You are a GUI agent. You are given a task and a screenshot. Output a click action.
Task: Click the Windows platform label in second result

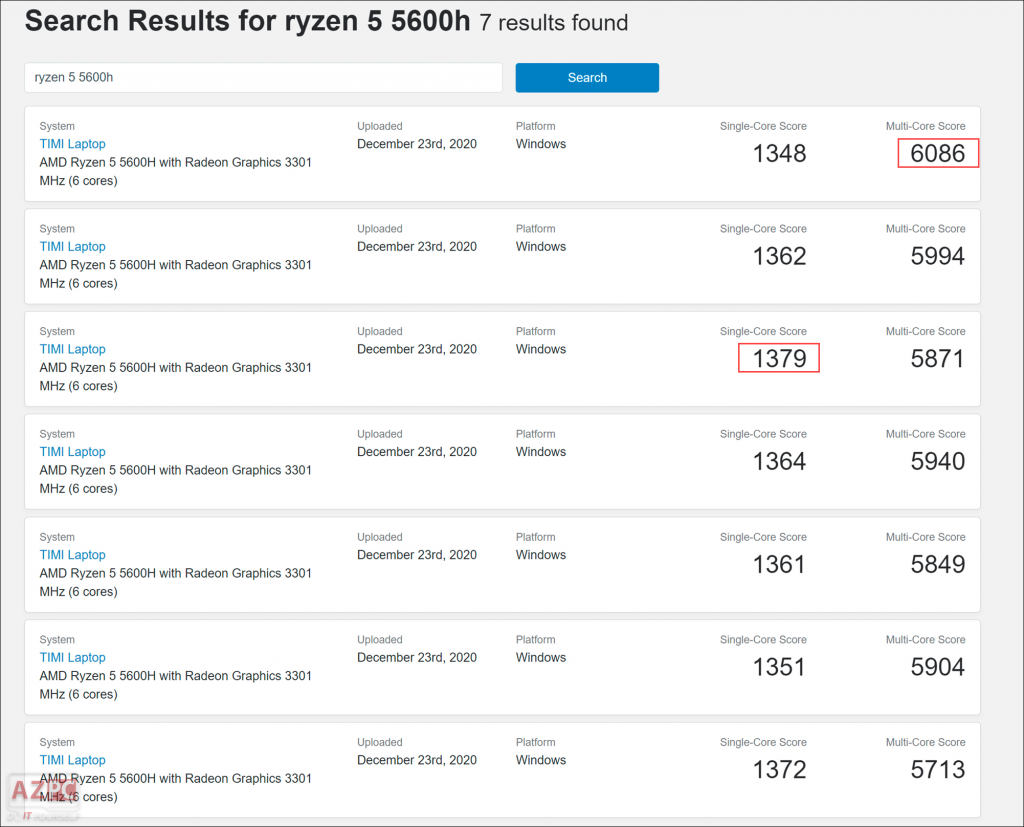pyautogui.click(x=540, y=246)
